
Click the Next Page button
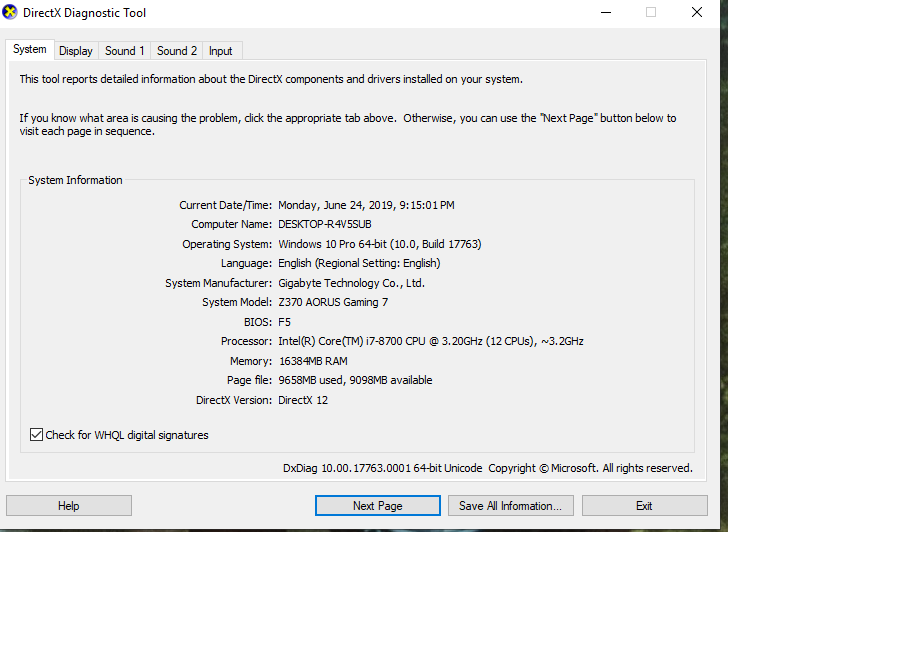click(378, 506)
